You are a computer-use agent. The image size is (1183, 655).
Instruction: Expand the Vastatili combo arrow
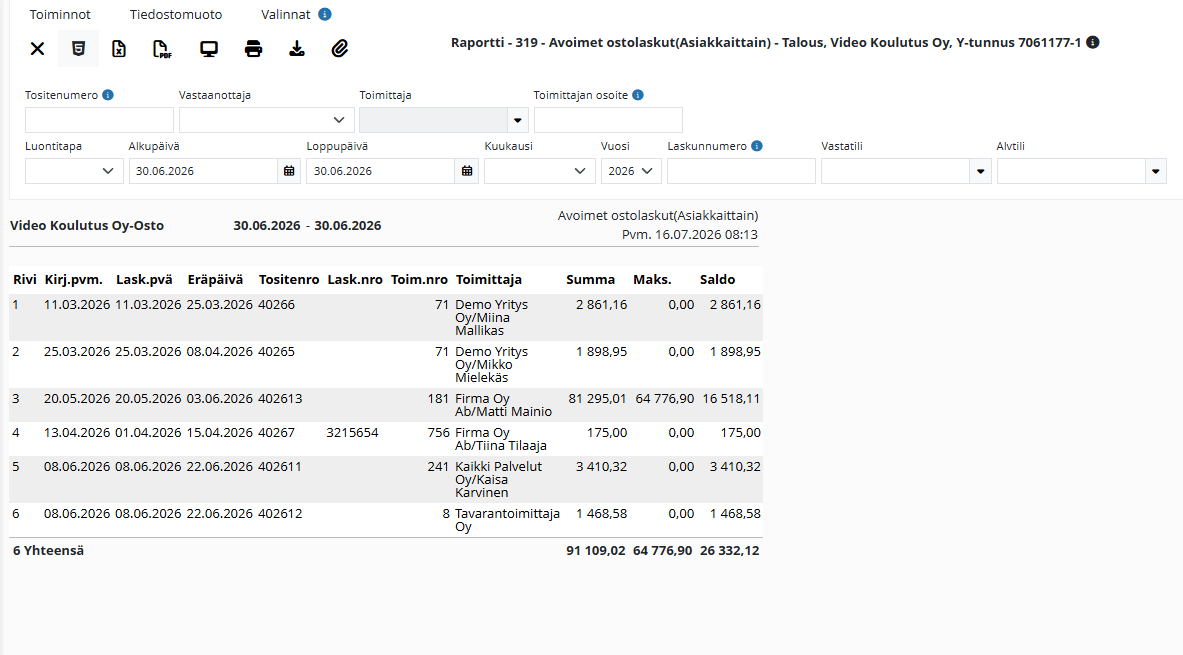pyautogui.click(x=980, y=171)
